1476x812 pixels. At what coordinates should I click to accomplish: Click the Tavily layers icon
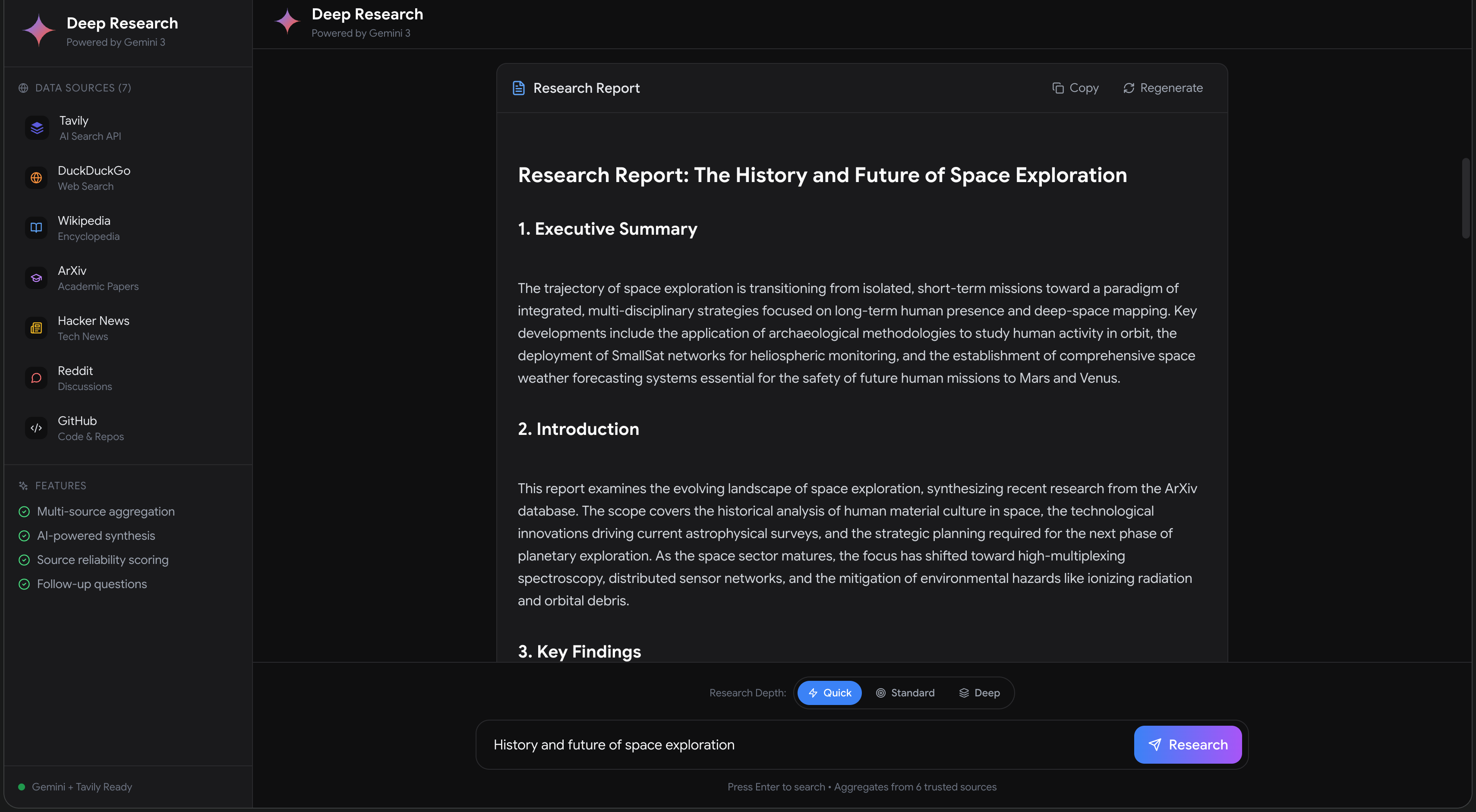37,128
